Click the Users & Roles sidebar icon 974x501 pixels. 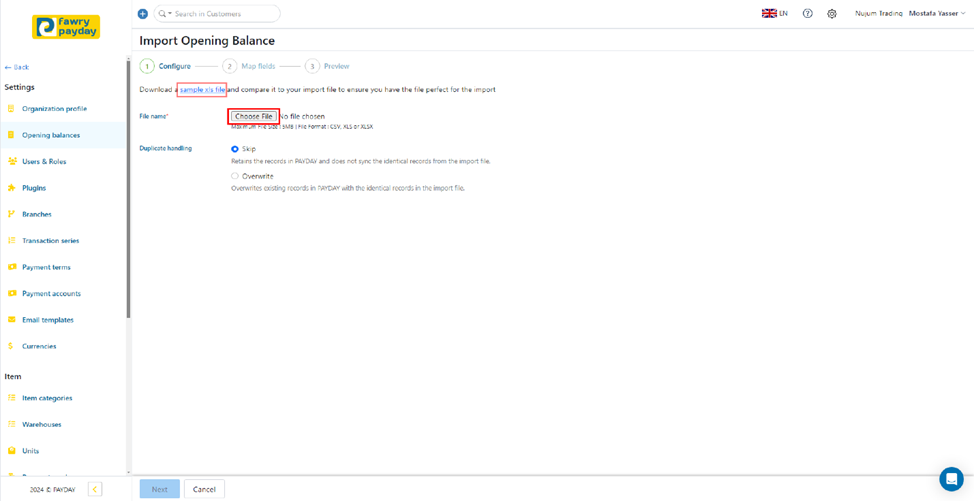pos(12,161)
